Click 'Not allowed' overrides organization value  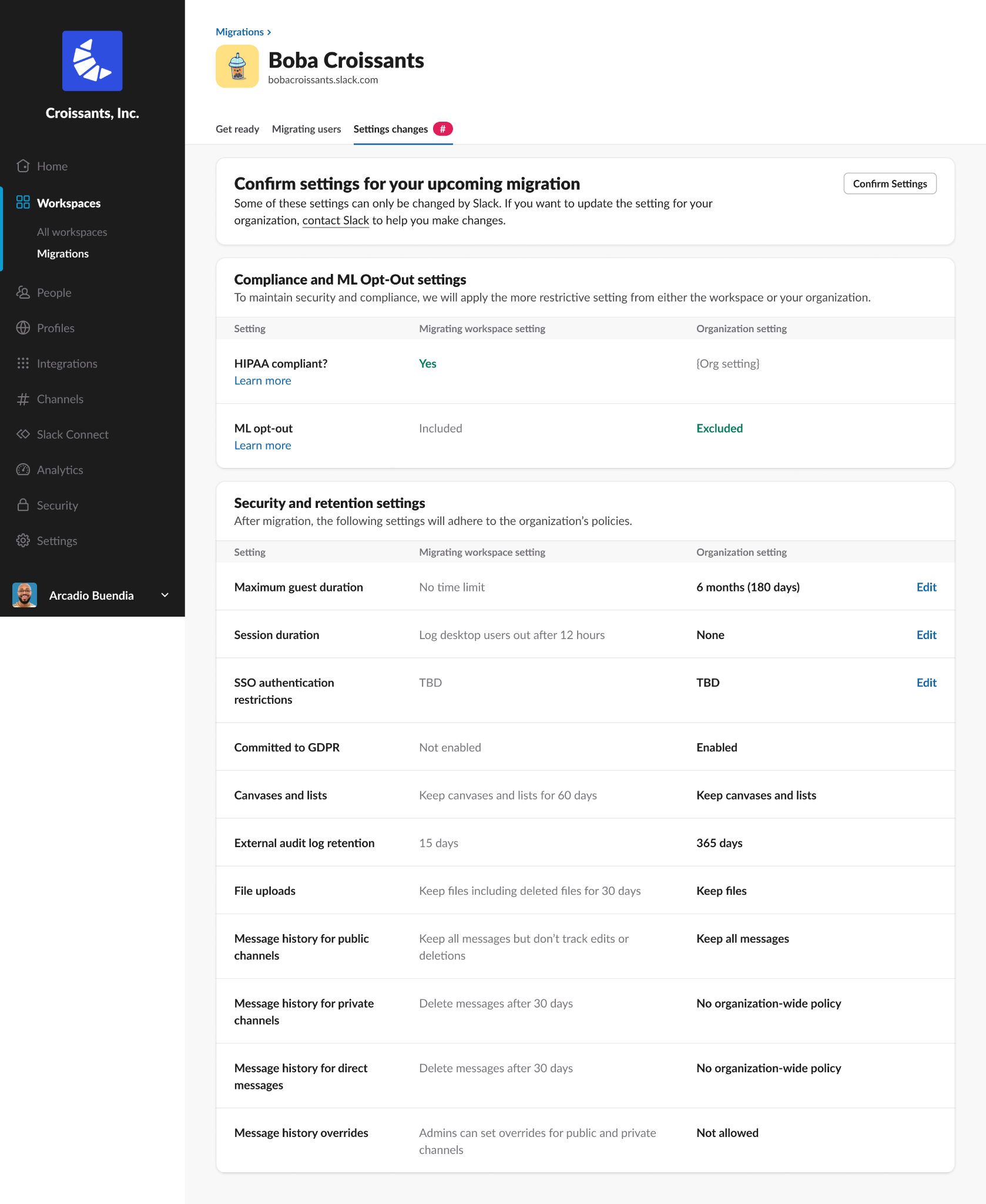pyautogui.click(x=727, y=1133)
